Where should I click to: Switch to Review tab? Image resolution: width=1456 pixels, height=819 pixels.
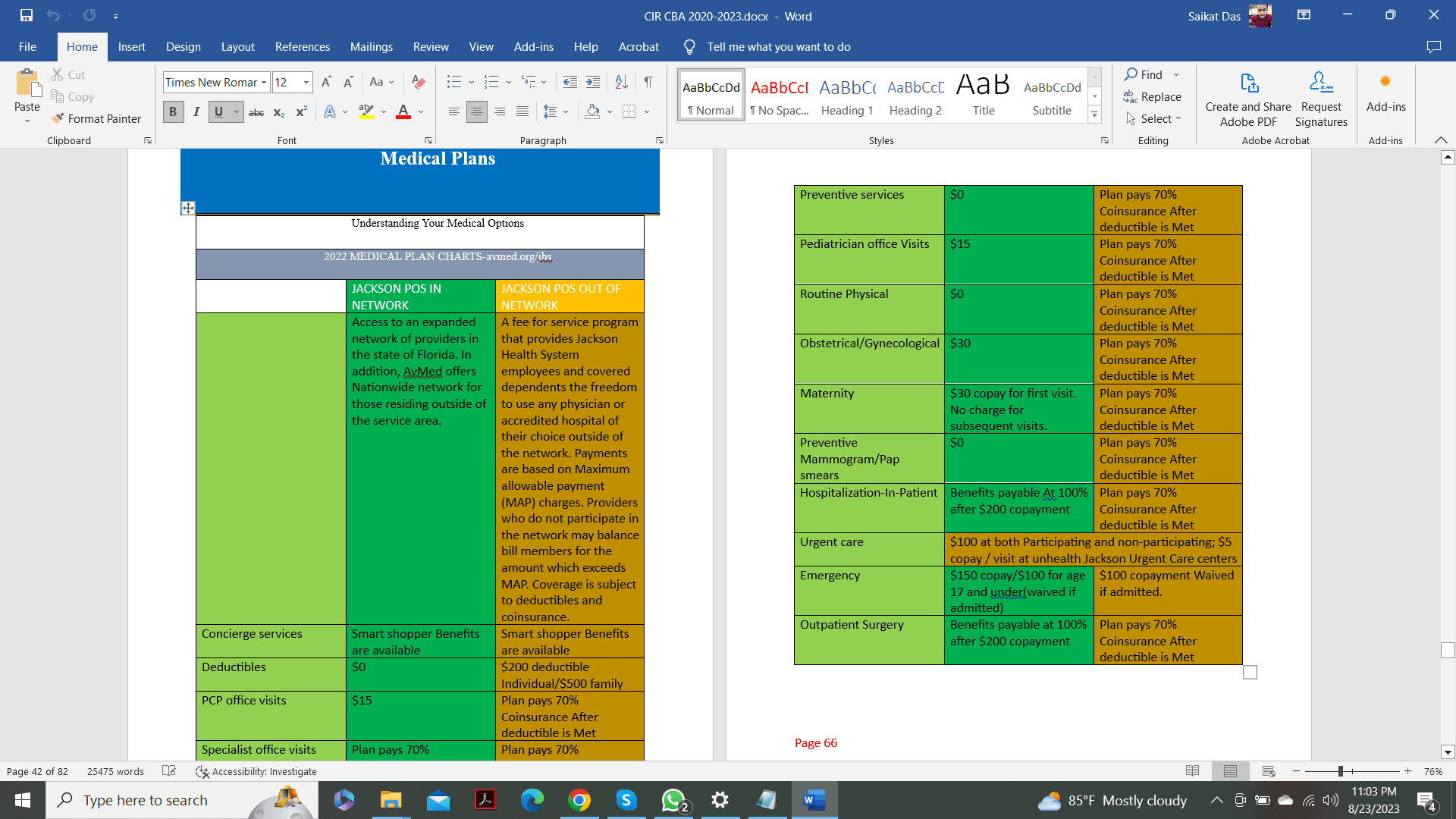click(431, 47)
